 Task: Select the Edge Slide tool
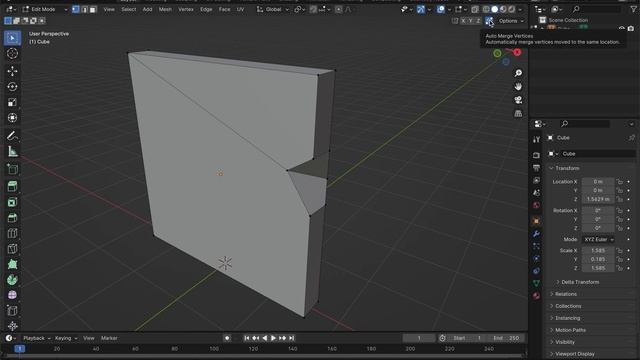pos(12,310)
